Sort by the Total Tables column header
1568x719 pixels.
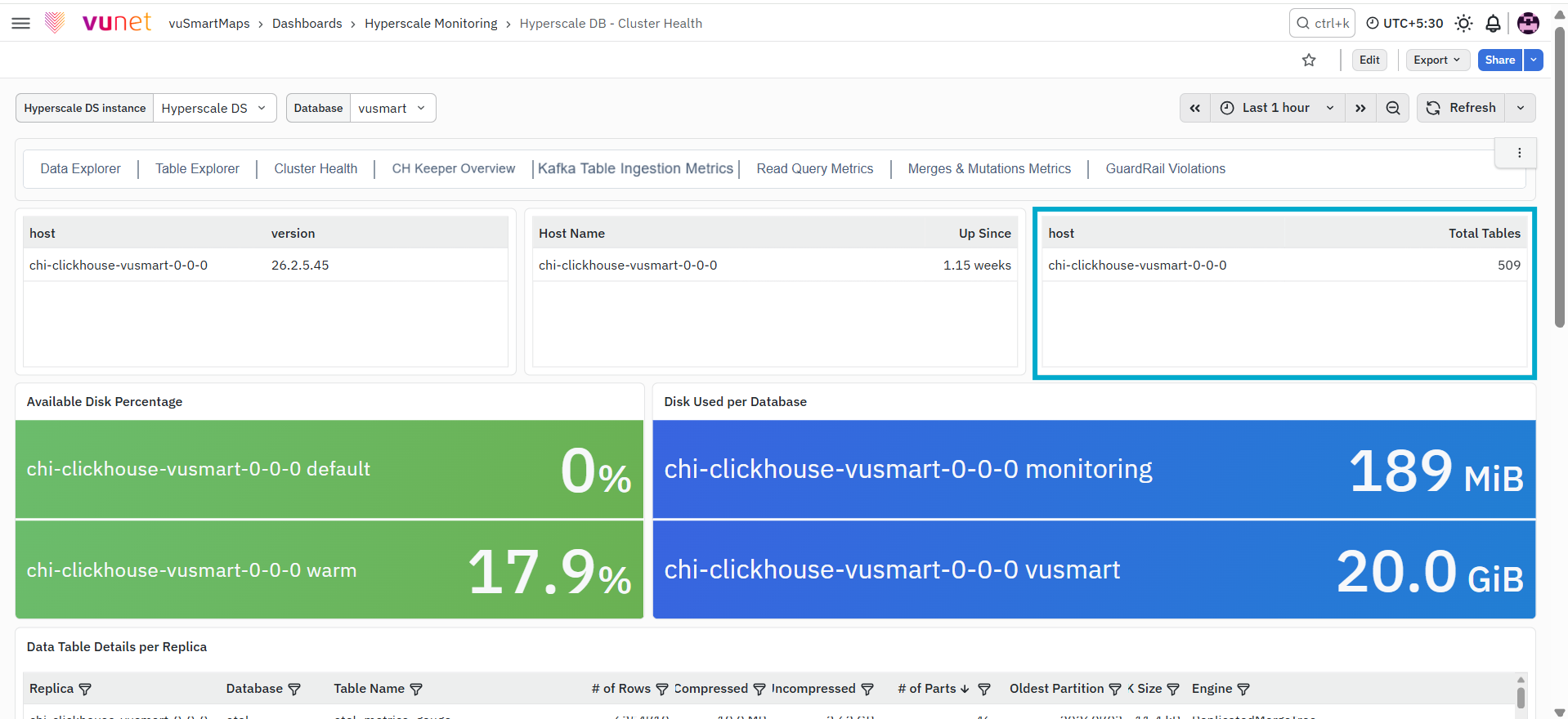pyautogui.click(x=1485, y=233)
